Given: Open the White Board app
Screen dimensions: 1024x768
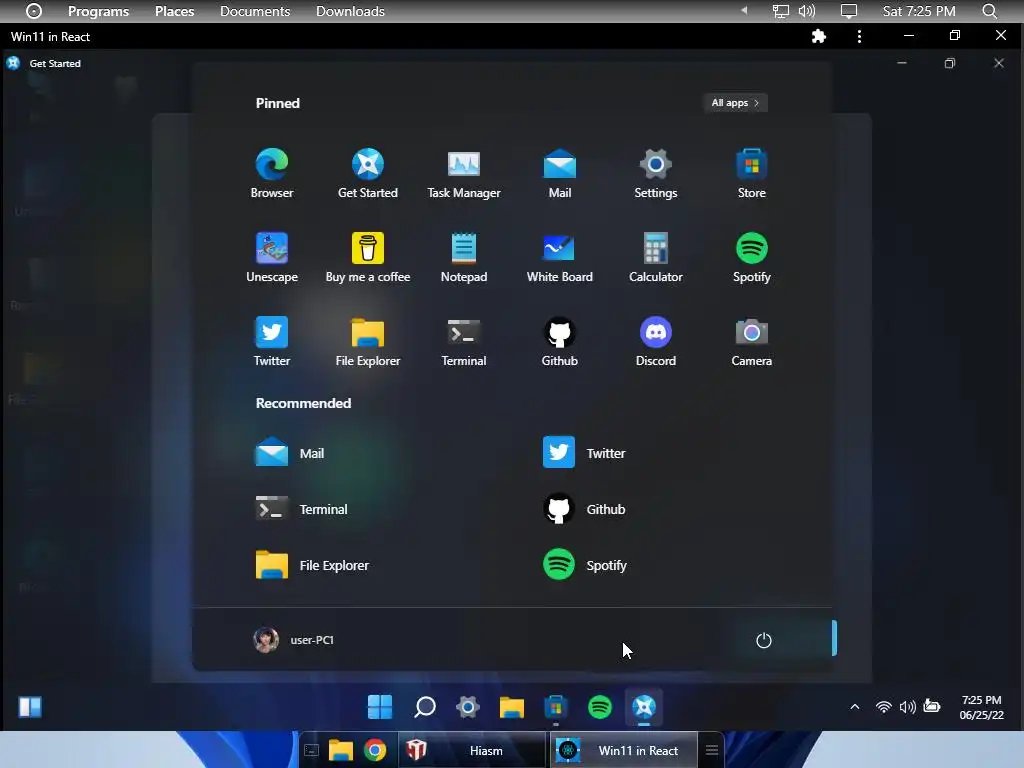Looking at the screenshot, I should (x=560, y=257).
